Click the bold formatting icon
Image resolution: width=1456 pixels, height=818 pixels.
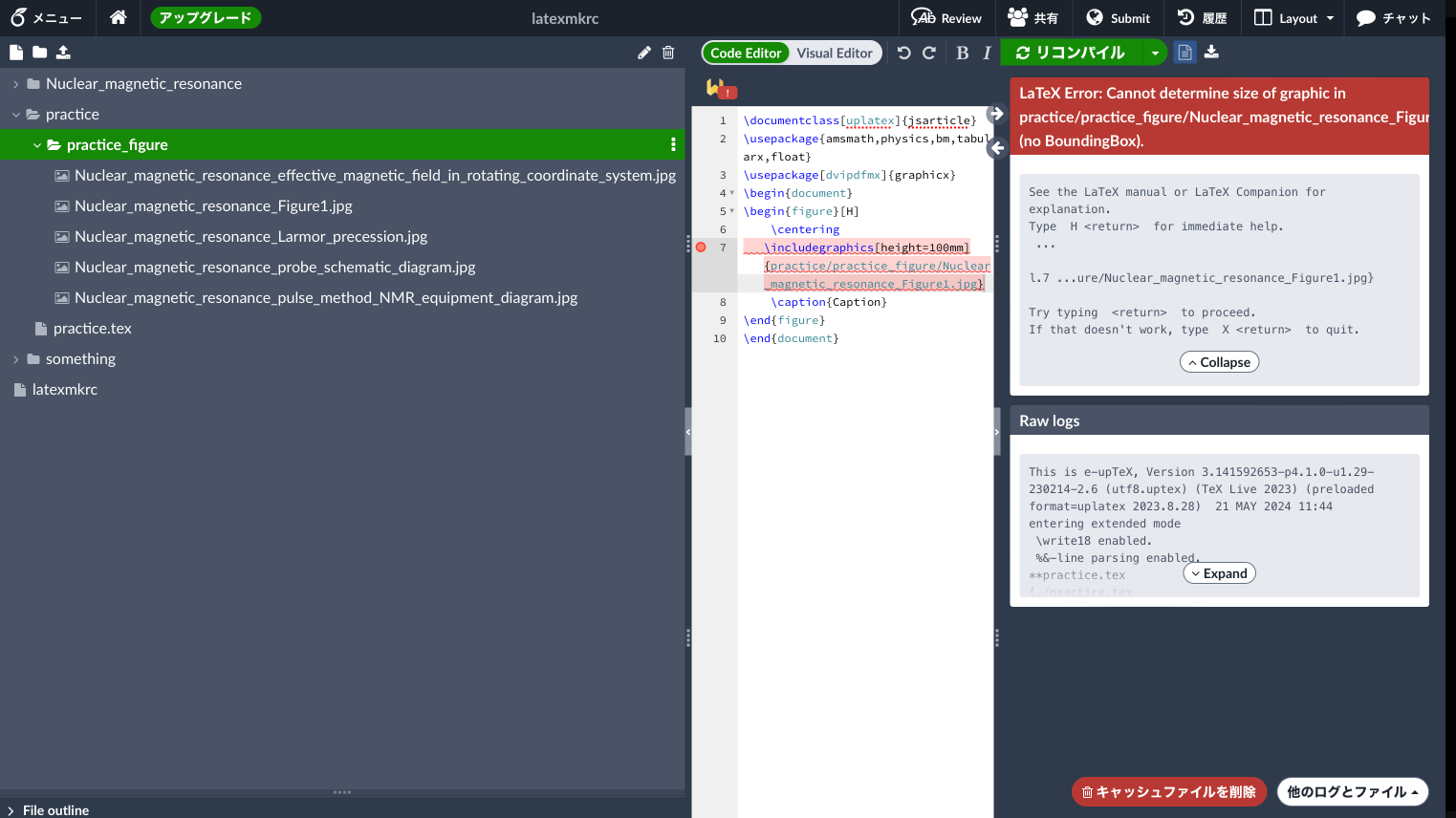coord(962,53)
